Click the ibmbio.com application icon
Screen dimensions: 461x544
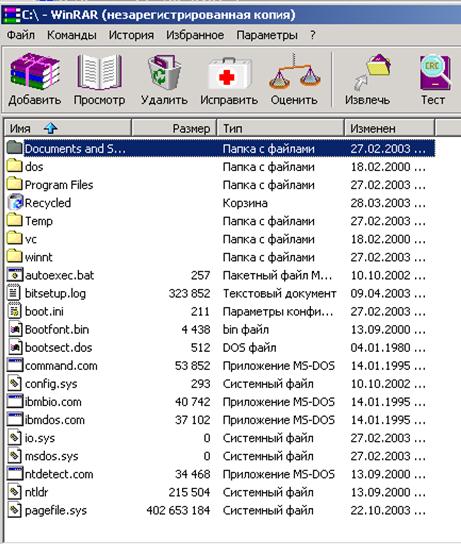pos(15,401)
